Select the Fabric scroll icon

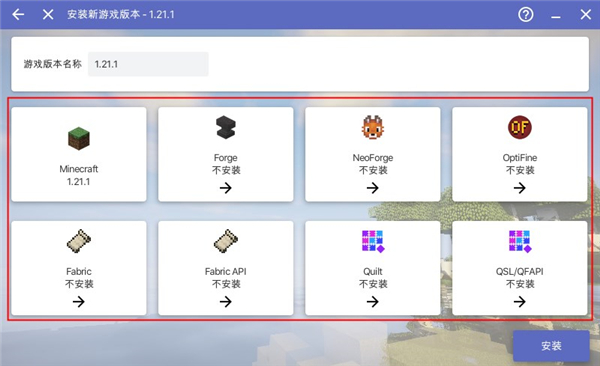pyautogui.click(x=79, y=241)
